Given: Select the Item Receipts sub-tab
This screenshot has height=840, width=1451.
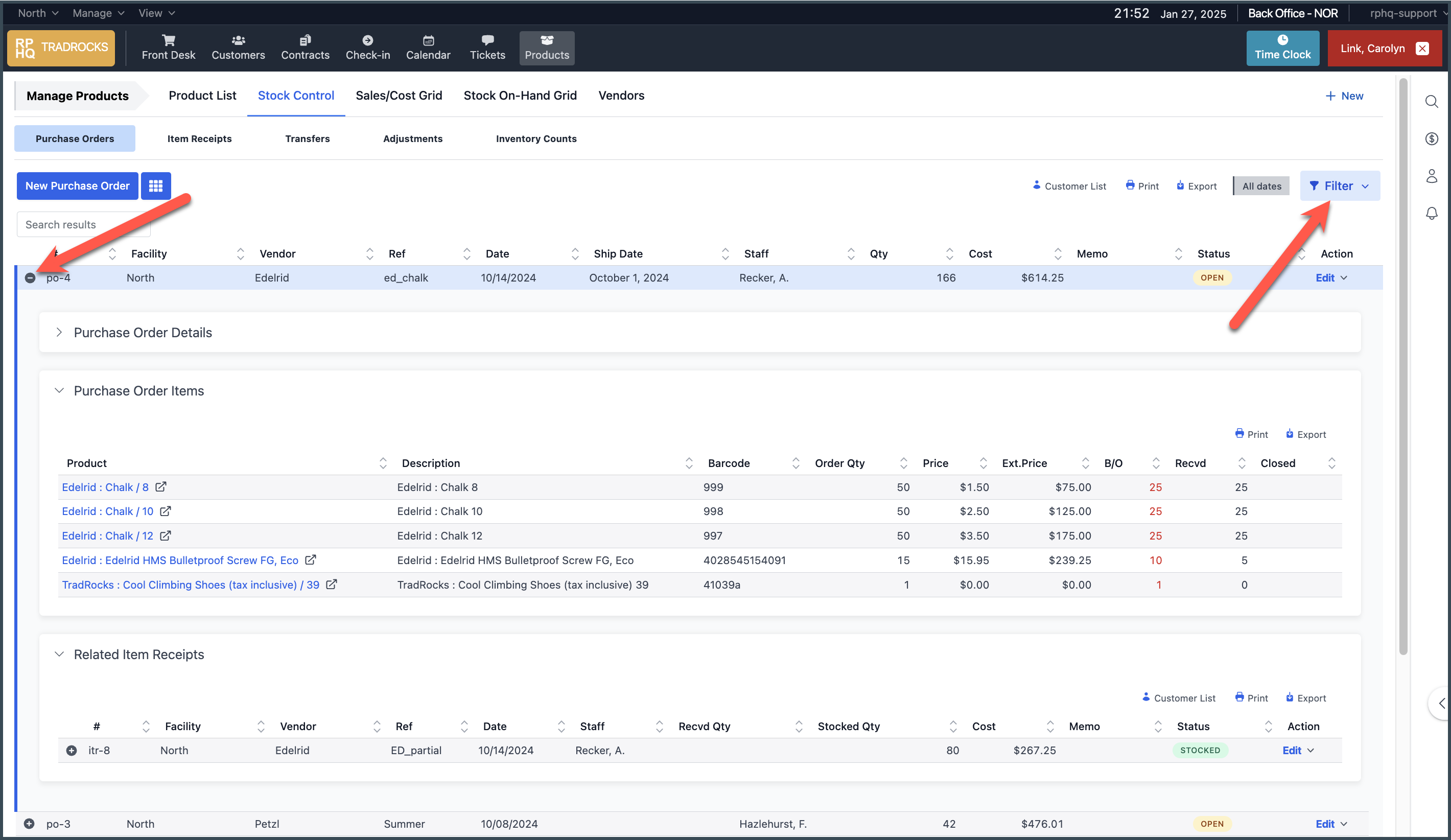Looking at the screenshot, I should coord(199,138).
